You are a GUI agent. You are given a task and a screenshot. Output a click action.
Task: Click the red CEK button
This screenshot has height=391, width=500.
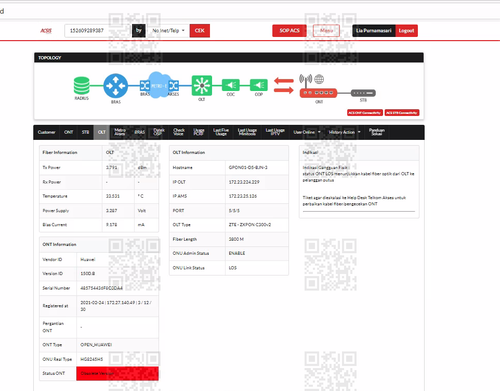coord(200,31)
